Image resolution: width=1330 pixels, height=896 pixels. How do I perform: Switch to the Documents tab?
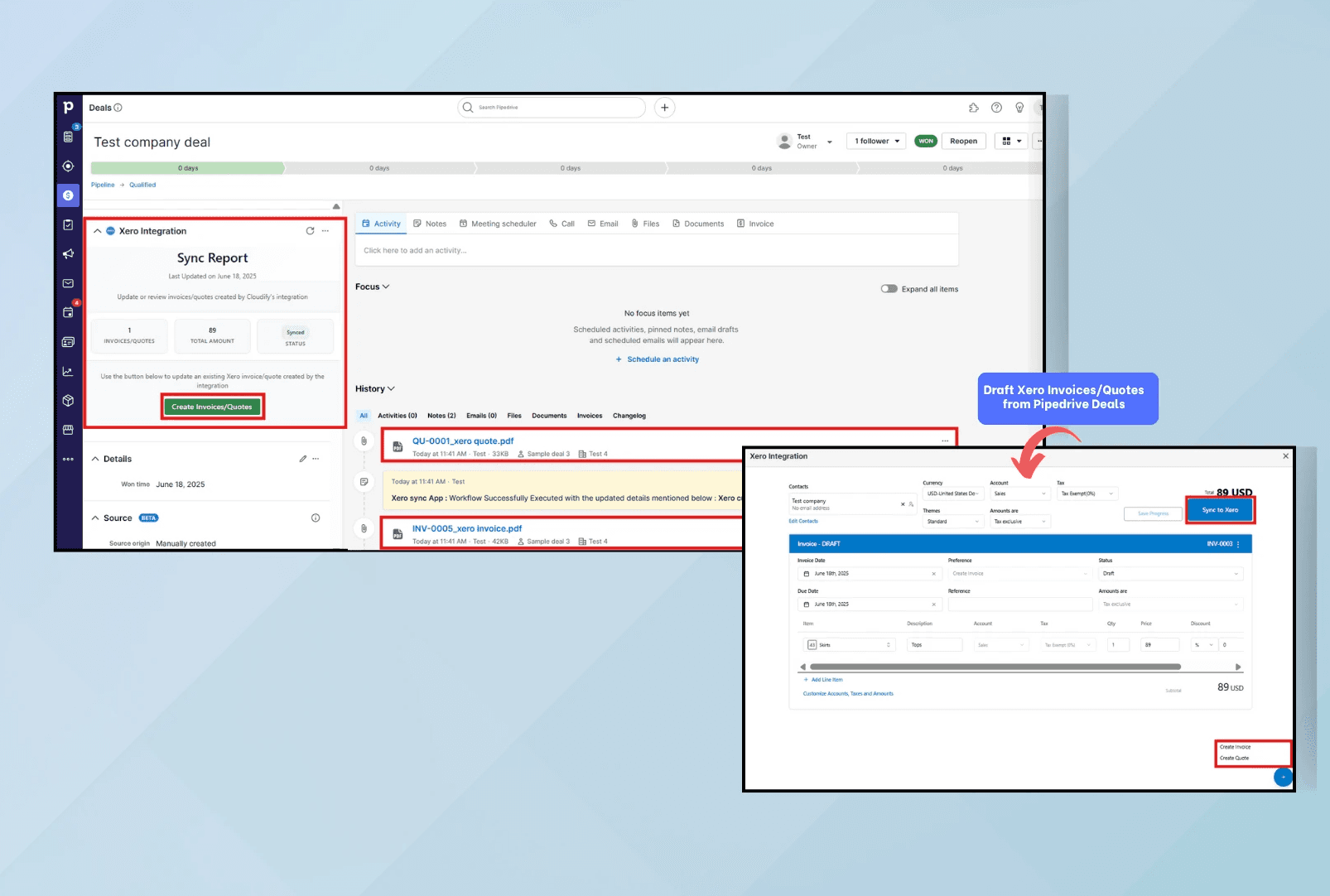(698, 224)
